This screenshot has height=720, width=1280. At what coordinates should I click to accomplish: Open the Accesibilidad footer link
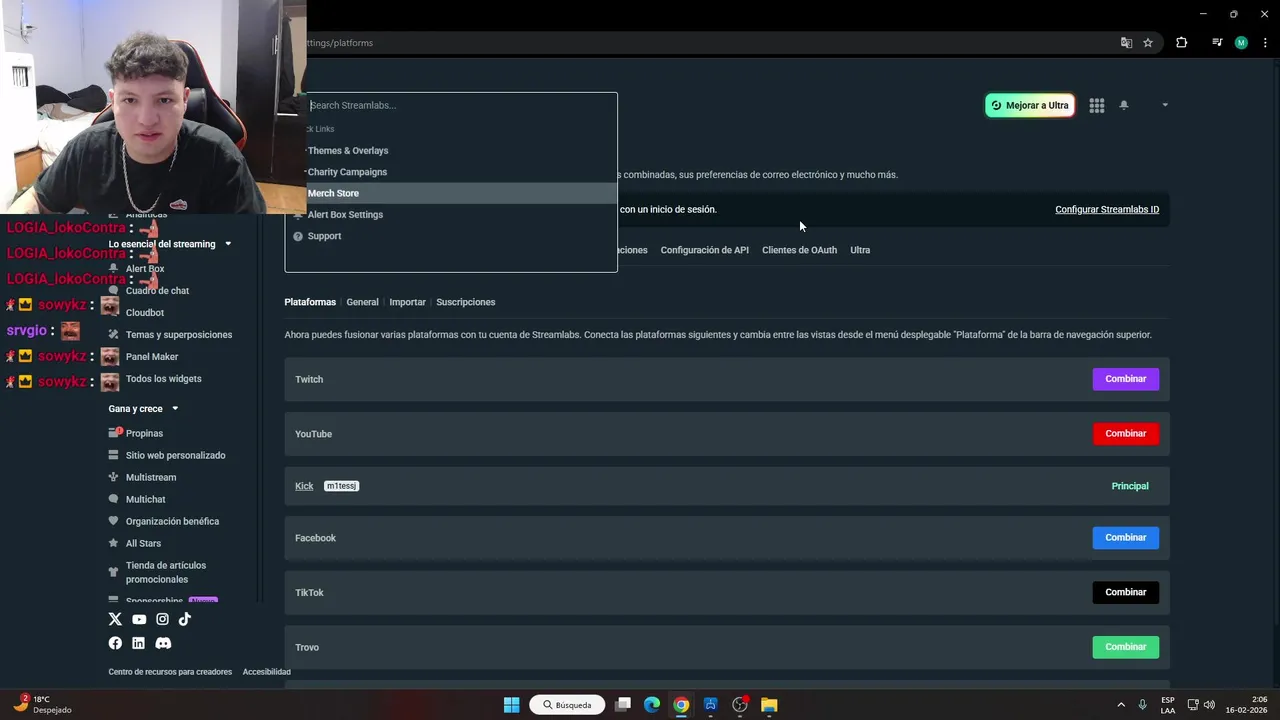pos(266,672)
